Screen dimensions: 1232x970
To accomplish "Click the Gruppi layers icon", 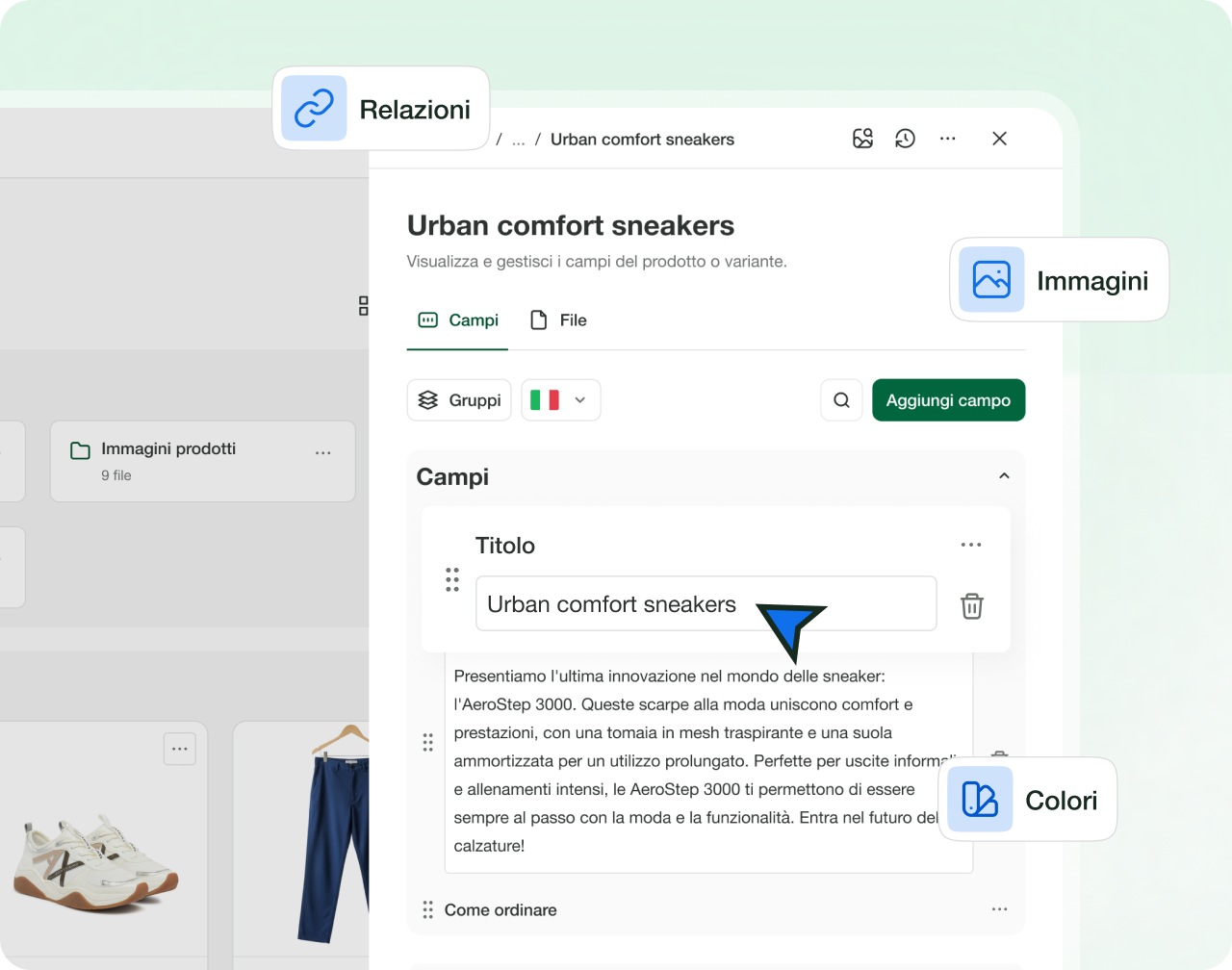I will click(x=428, y=399).
